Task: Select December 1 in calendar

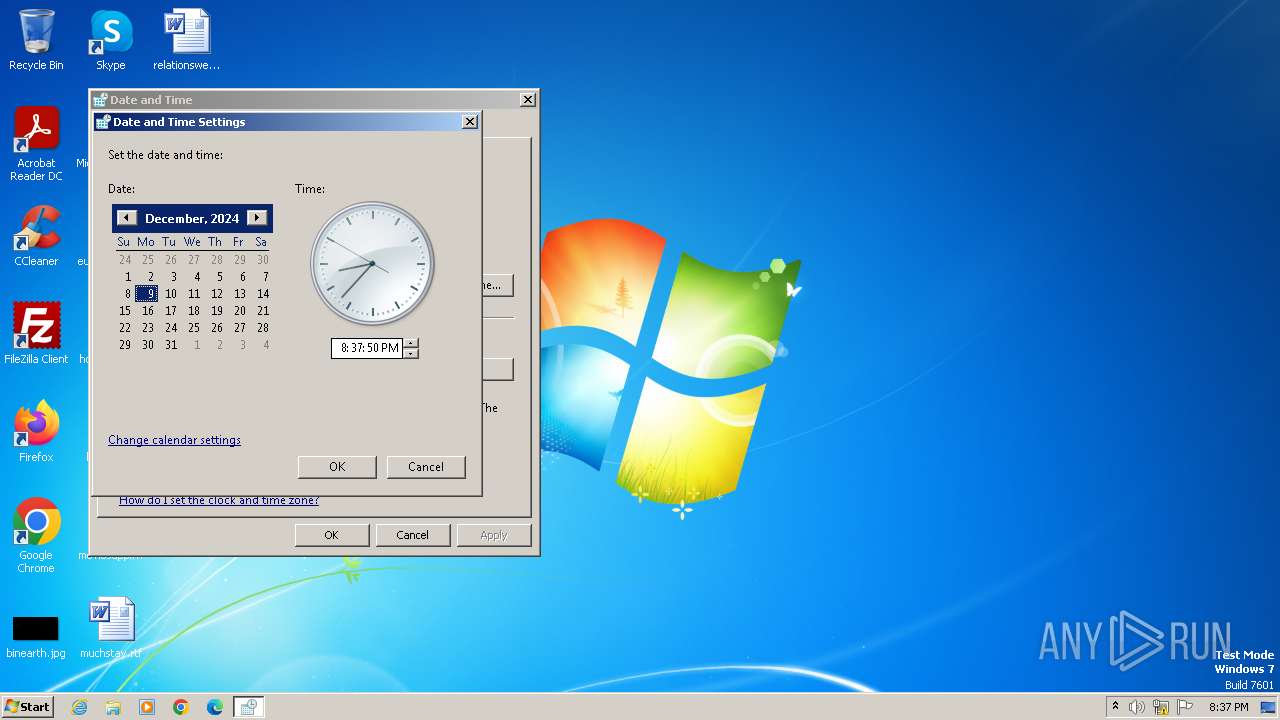Action: [128, 277]
